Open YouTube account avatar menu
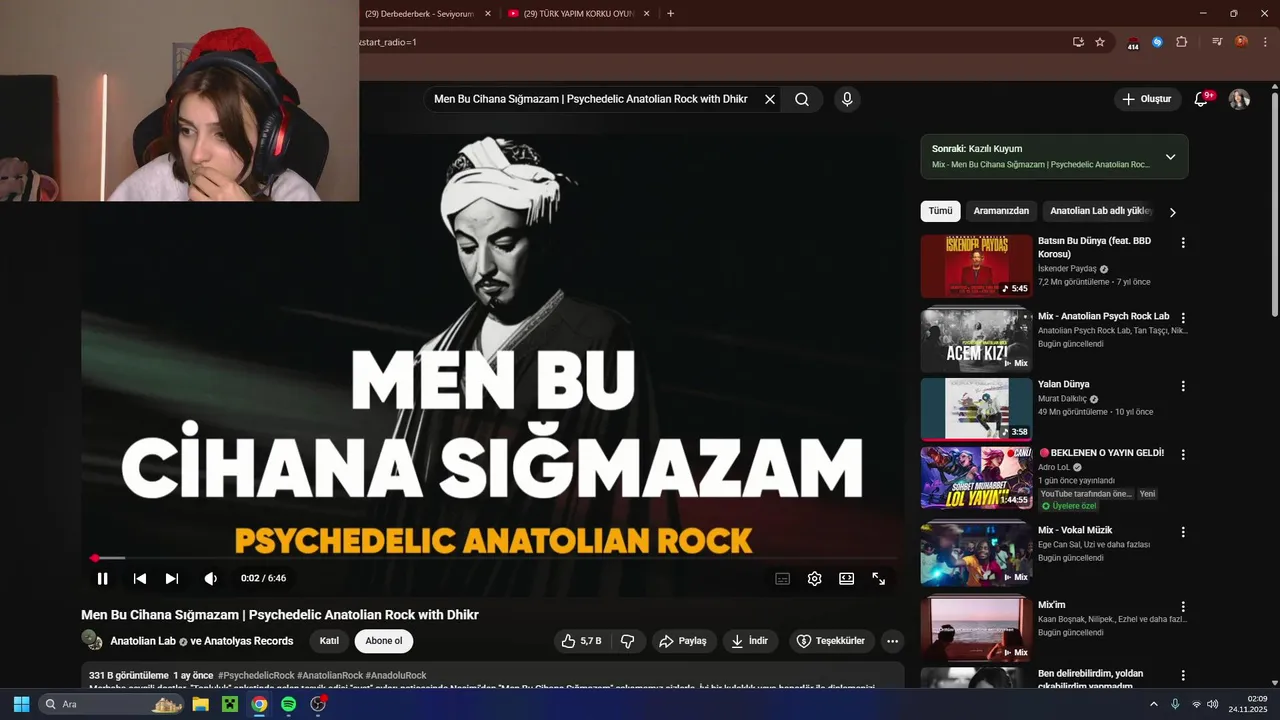This screenshot has width=1280, height=720. point(1239,99)
